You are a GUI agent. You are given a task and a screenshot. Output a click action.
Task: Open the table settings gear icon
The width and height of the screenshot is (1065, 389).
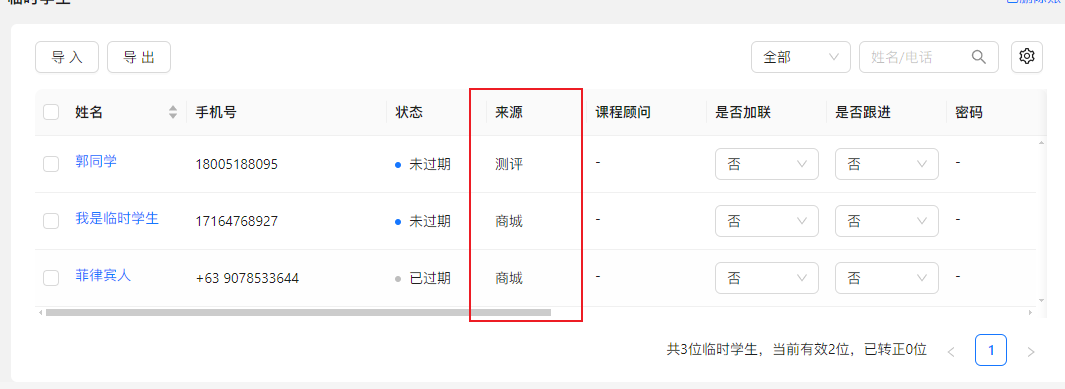[x=1027, y=56]
